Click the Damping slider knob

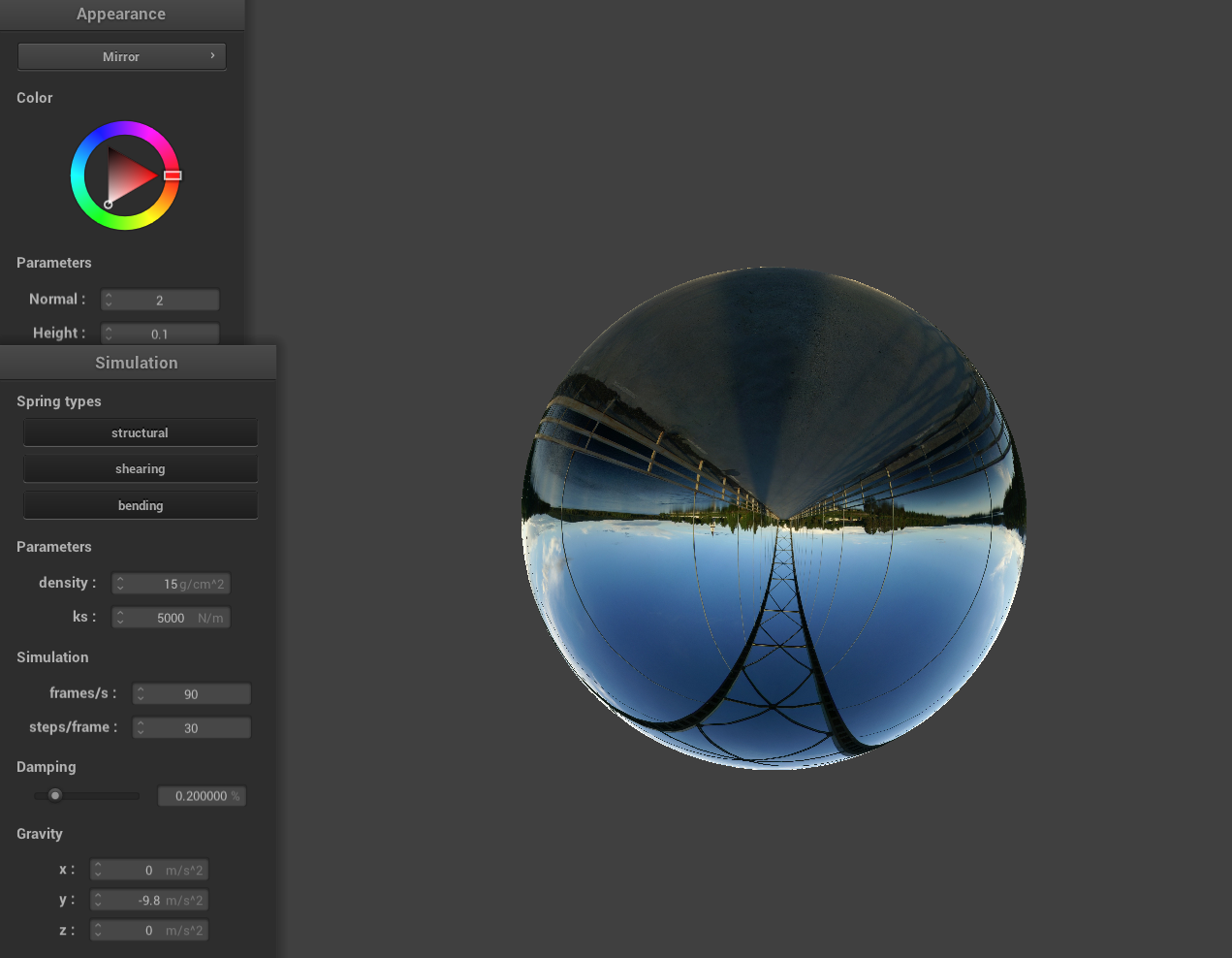point(55,795)
